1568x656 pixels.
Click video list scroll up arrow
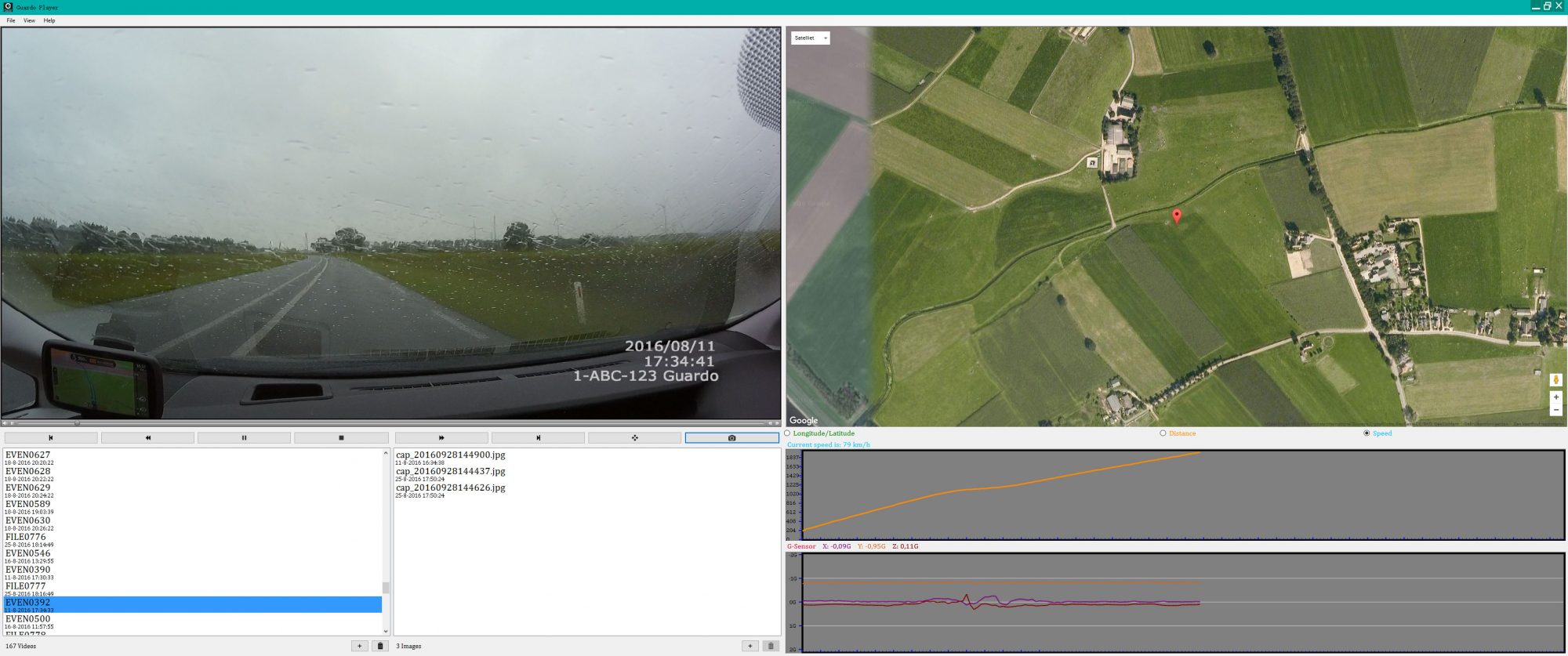pyautogui.click(x=386, y=453)
